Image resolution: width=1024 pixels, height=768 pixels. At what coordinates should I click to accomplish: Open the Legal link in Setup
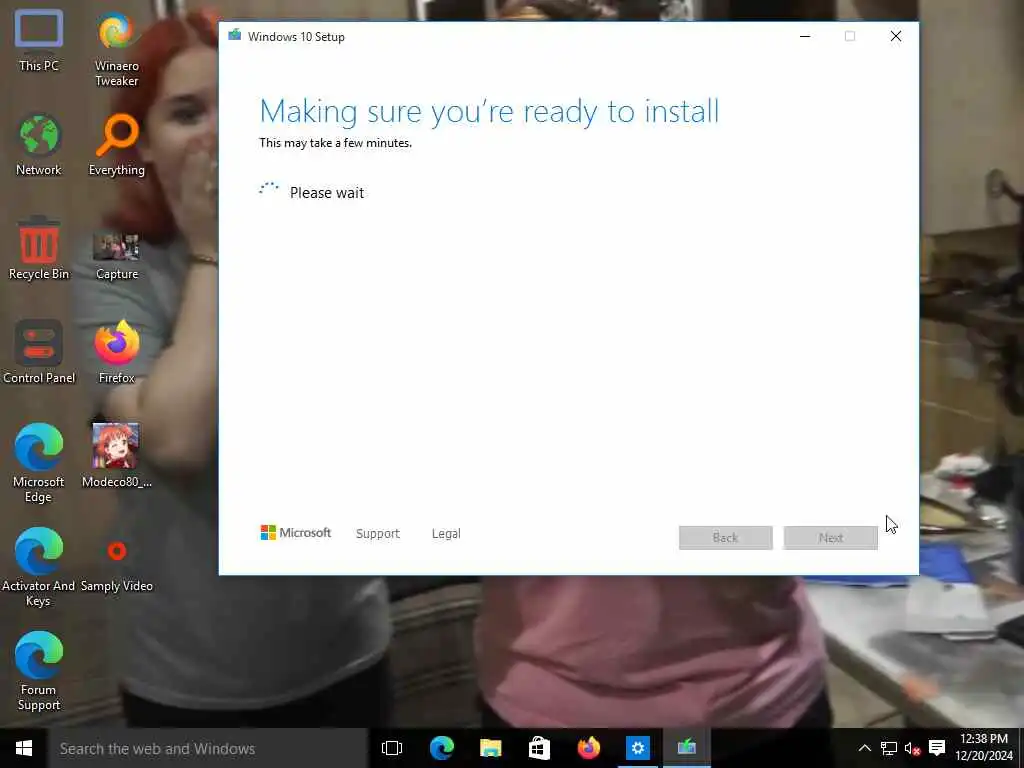pos(446,534)
